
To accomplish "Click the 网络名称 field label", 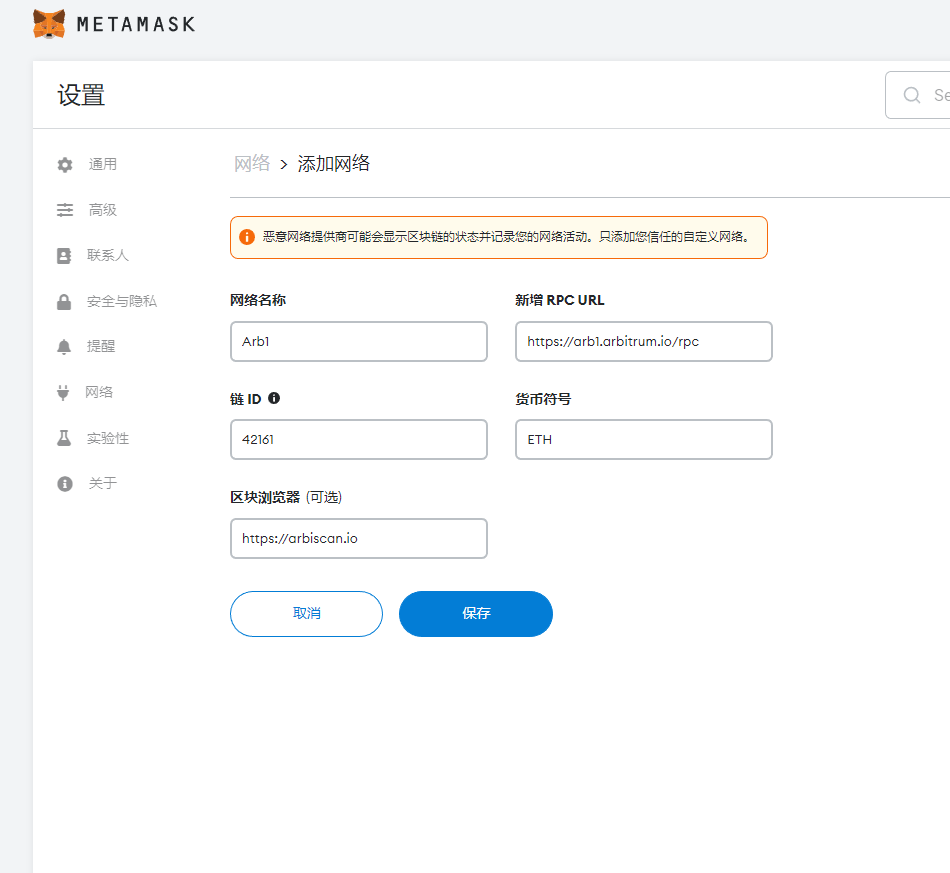I will click(258, 300).
